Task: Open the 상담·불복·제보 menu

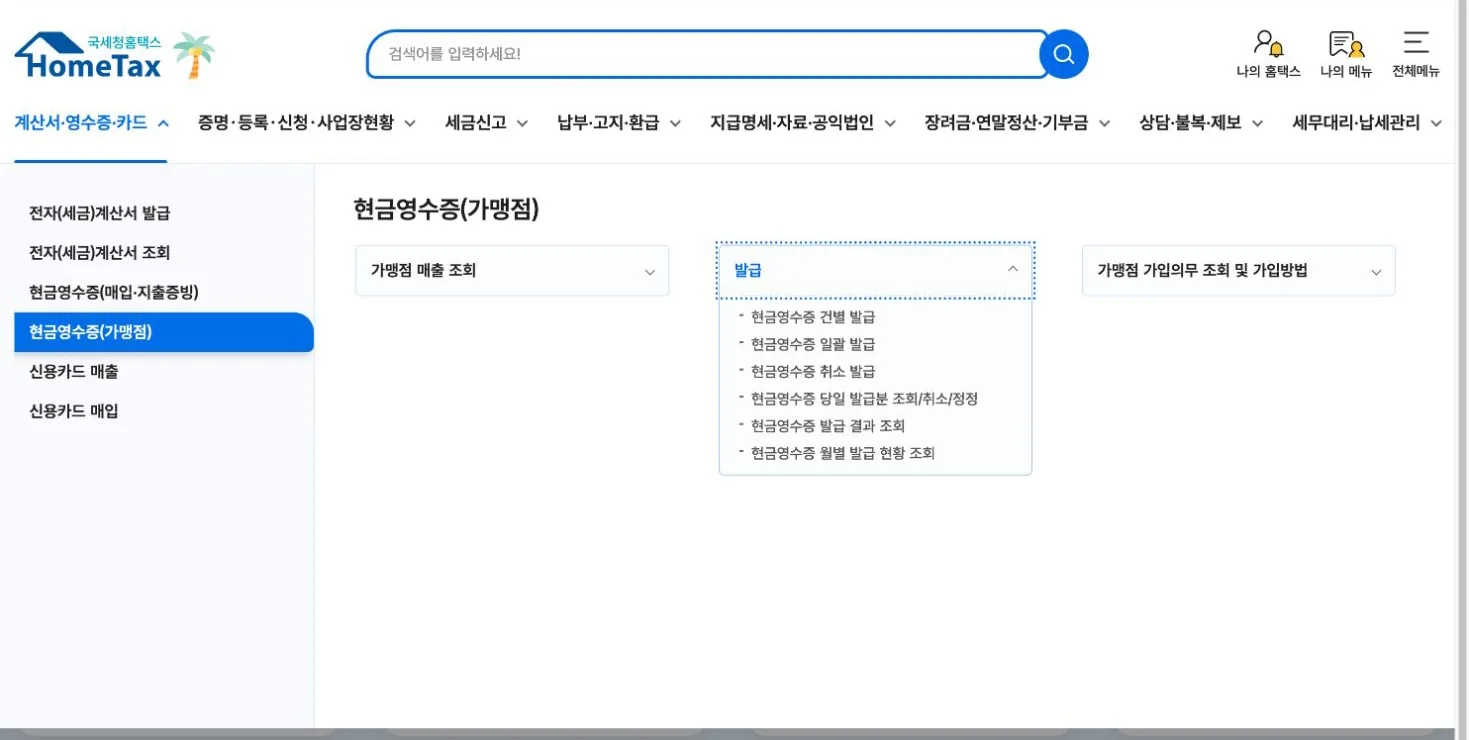Action: [x=1201, y=123]
